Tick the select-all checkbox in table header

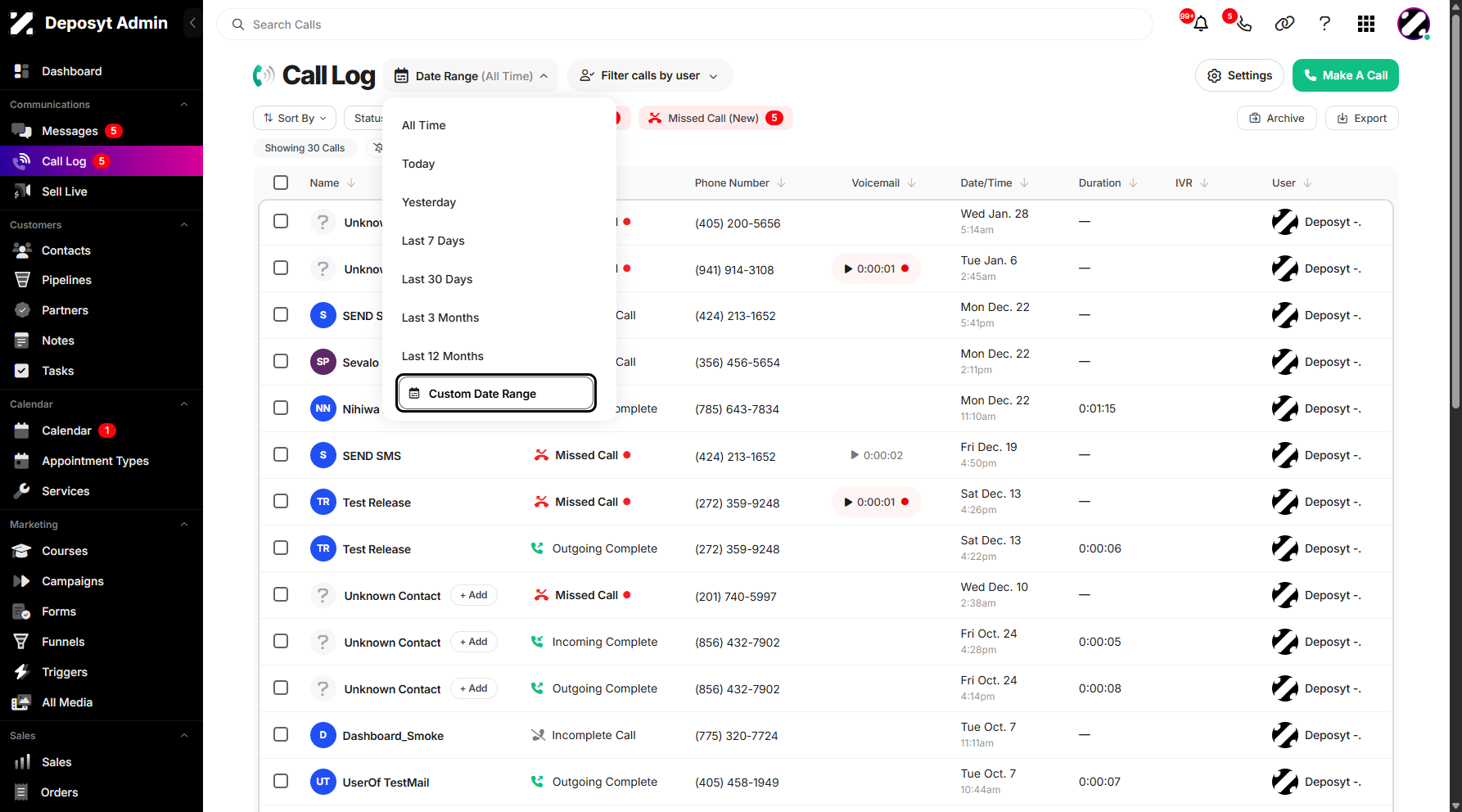click(281, 183)
